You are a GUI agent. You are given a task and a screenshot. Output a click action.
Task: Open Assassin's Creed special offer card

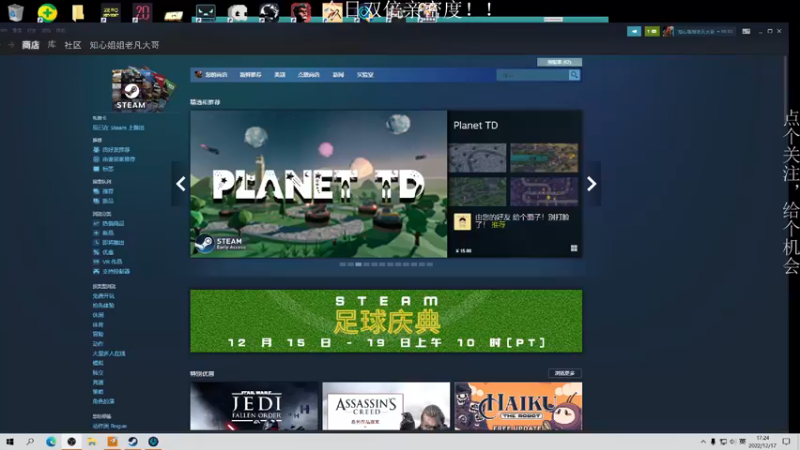386,406
